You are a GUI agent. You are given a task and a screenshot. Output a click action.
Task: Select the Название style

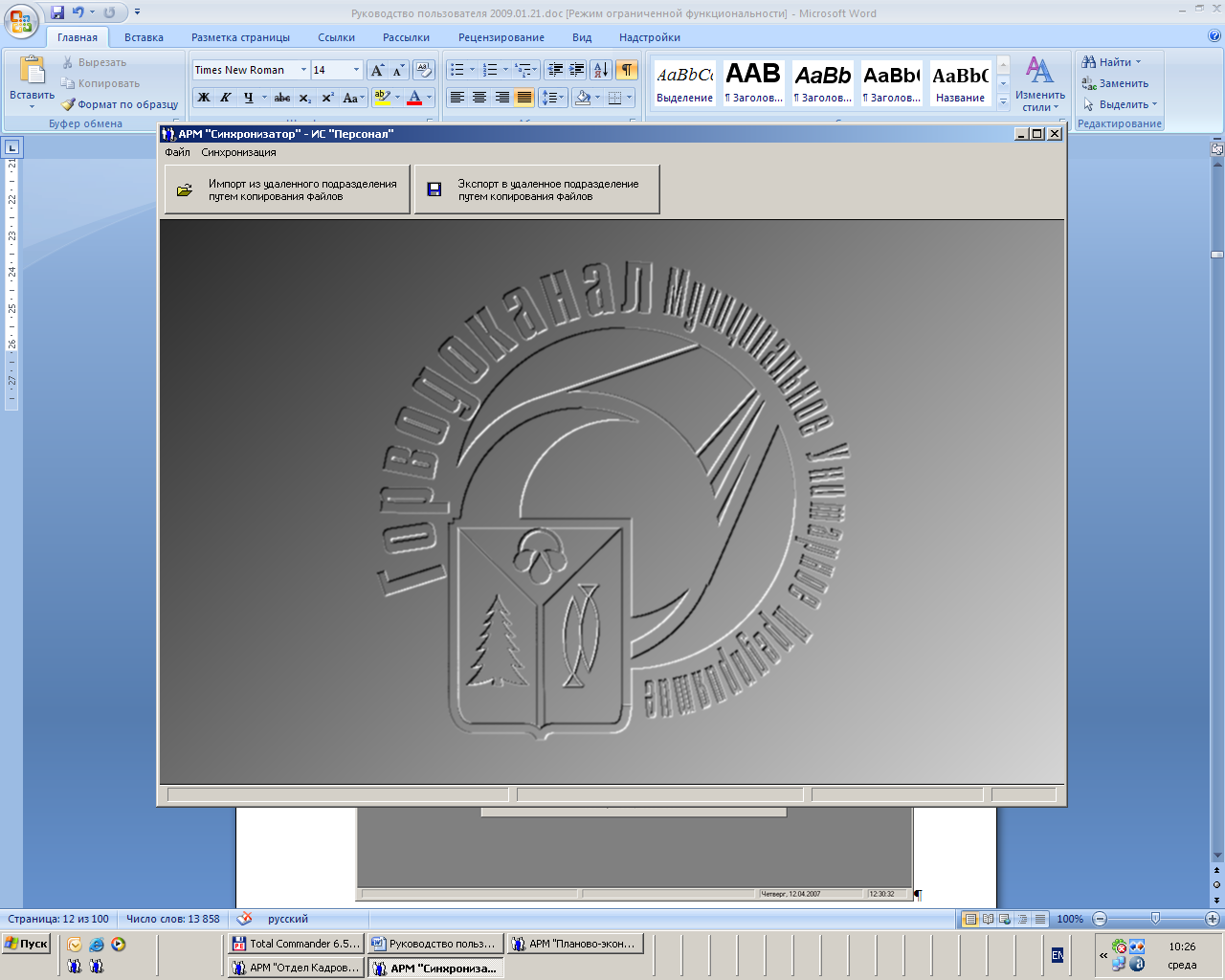coord(960,83)
